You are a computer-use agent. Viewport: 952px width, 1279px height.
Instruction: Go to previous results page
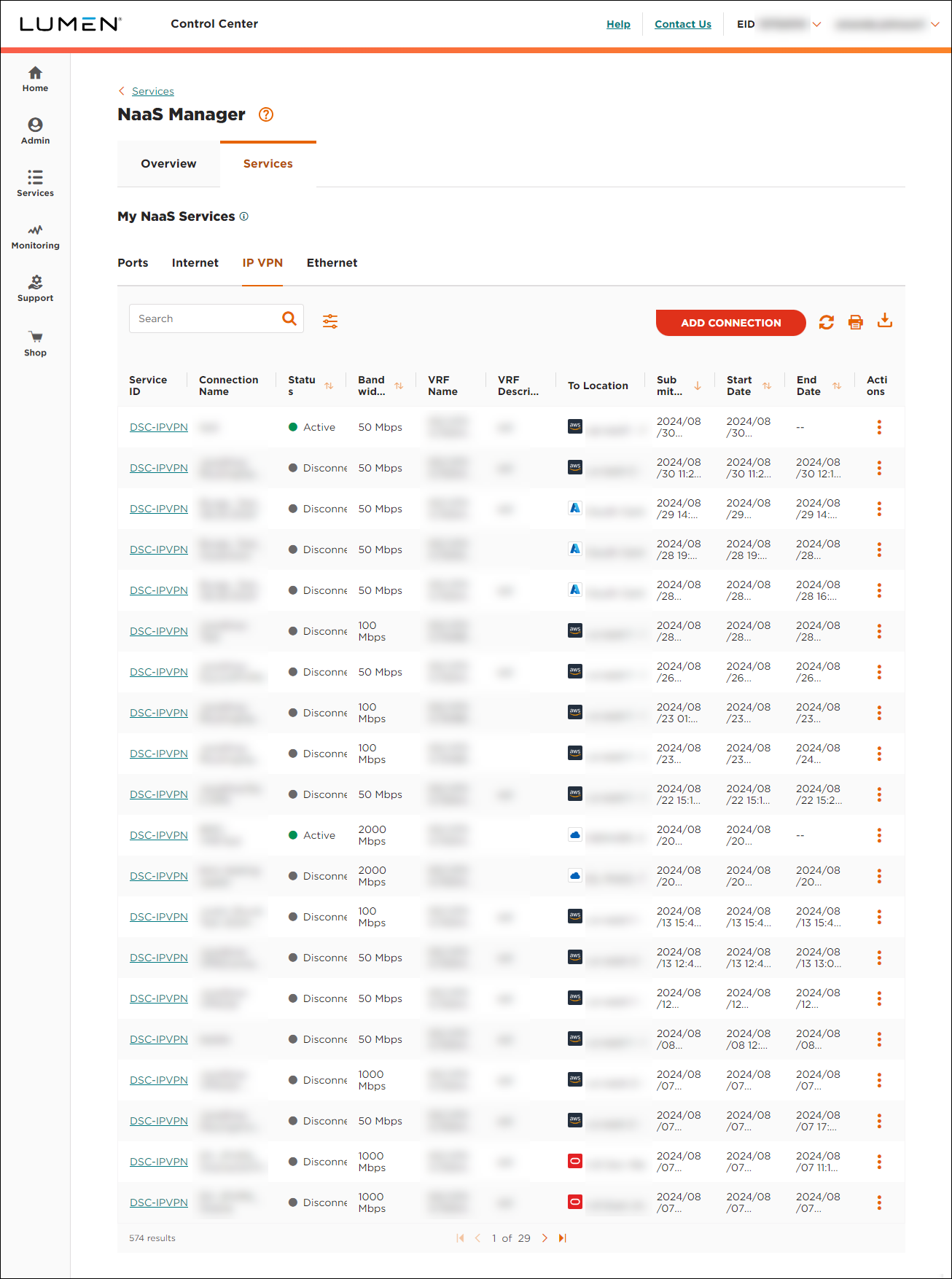click(478, 1238)
